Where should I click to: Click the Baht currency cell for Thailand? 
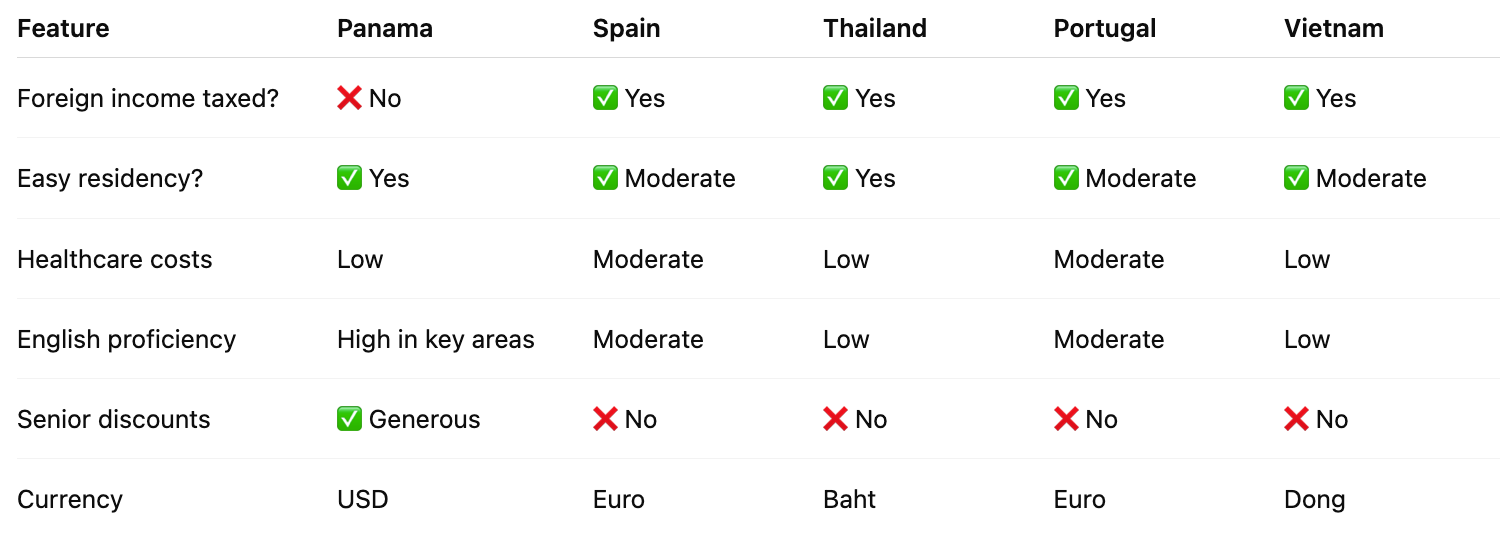(850, 499)
